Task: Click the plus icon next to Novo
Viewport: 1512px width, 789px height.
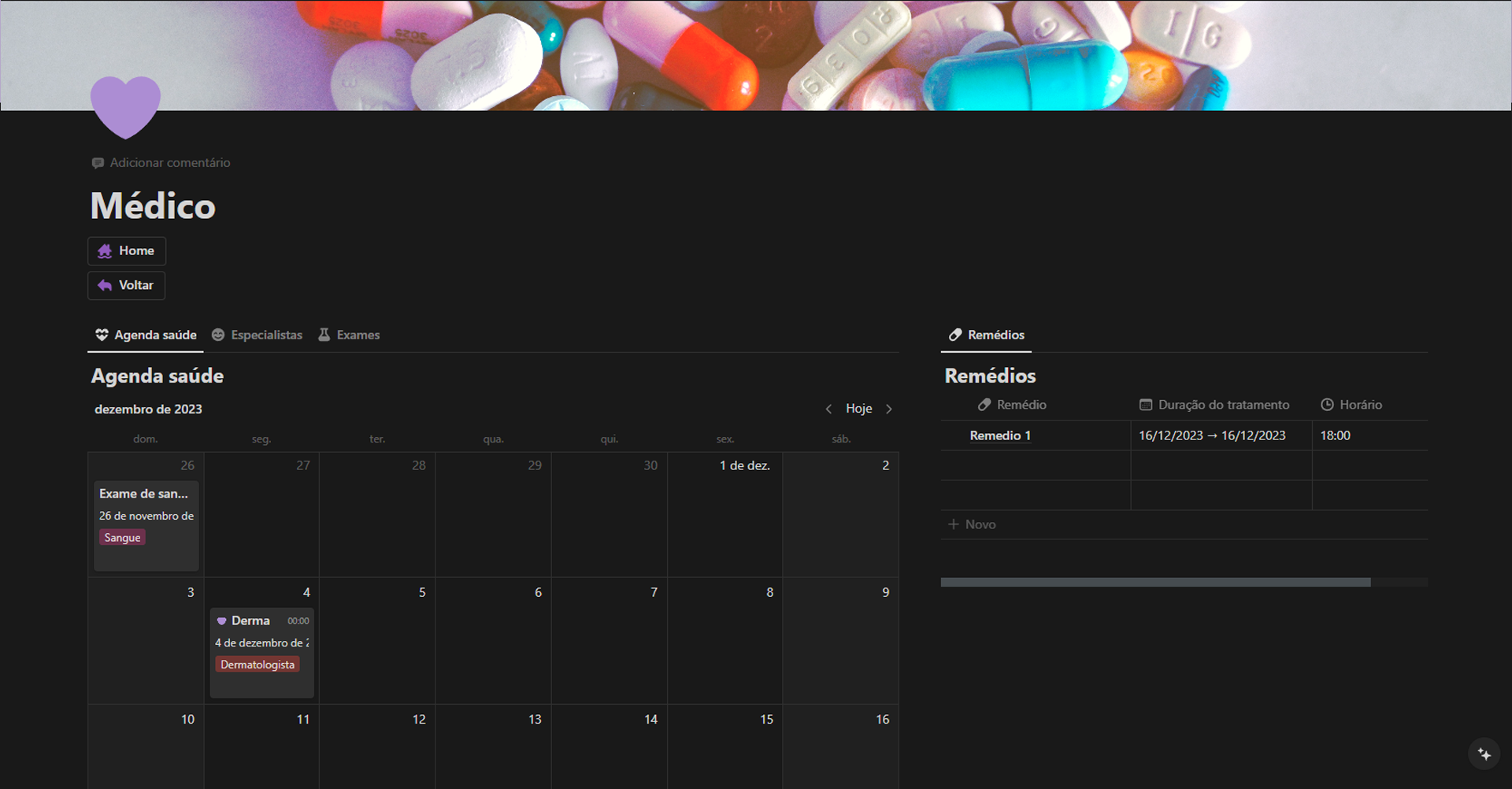Action: tap(954, 524)
